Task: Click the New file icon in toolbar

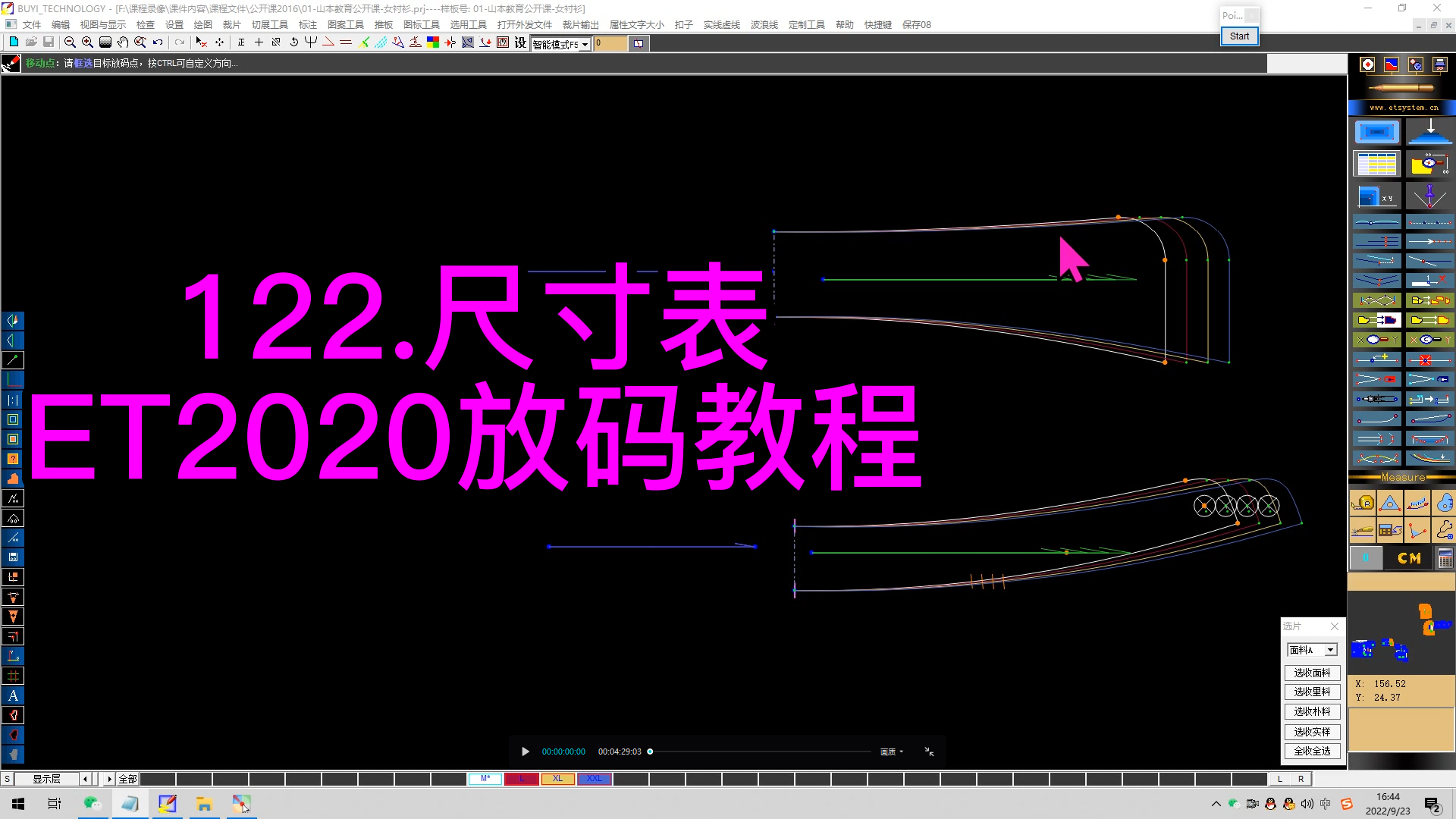Action: [14, 42]
